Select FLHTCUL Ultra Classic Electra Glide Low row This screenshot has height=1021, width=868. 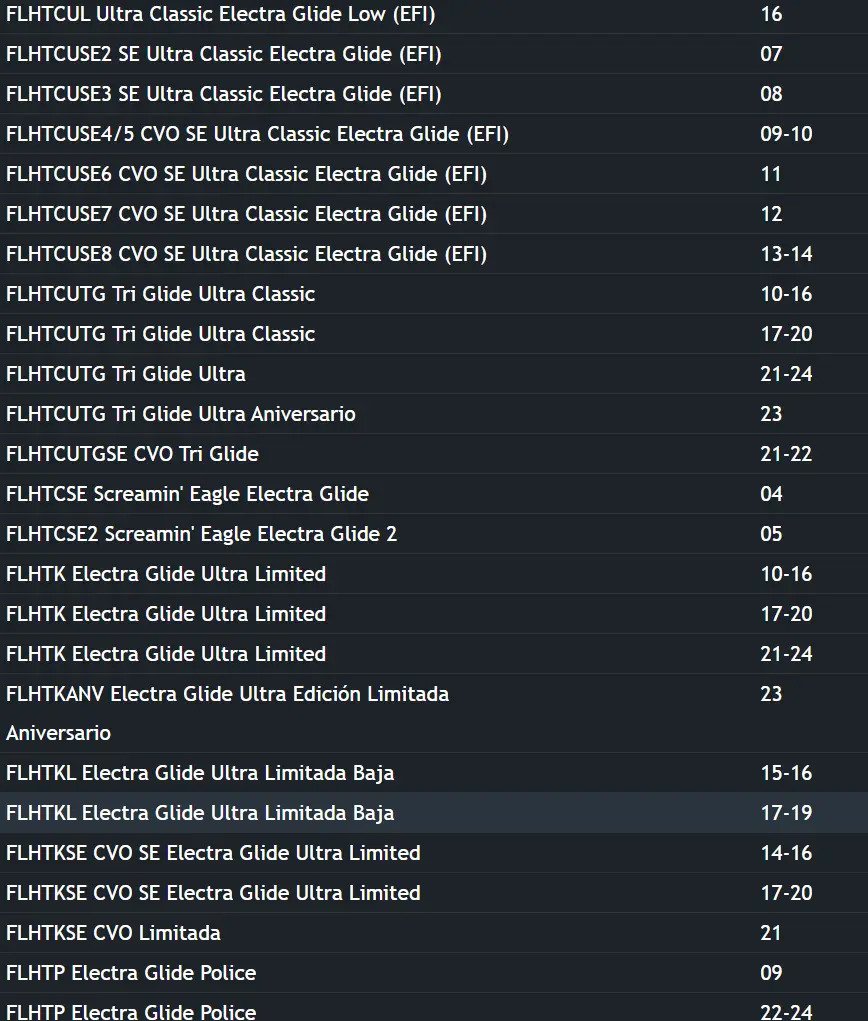(434, 14)
